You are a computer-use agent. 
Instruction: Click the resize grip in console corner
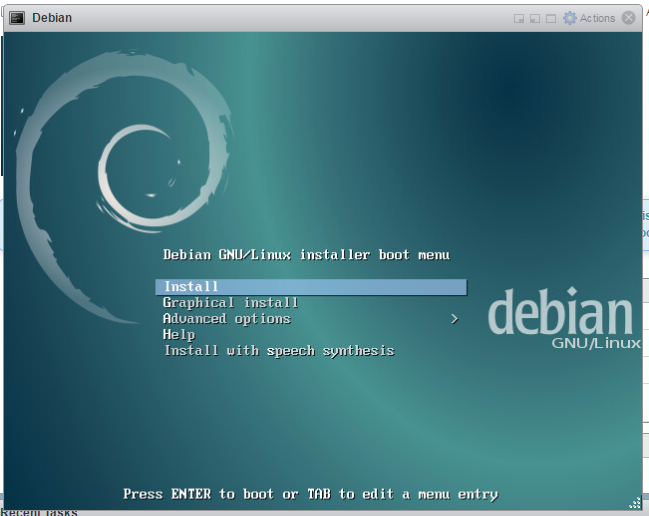click(x=635, y=503)
